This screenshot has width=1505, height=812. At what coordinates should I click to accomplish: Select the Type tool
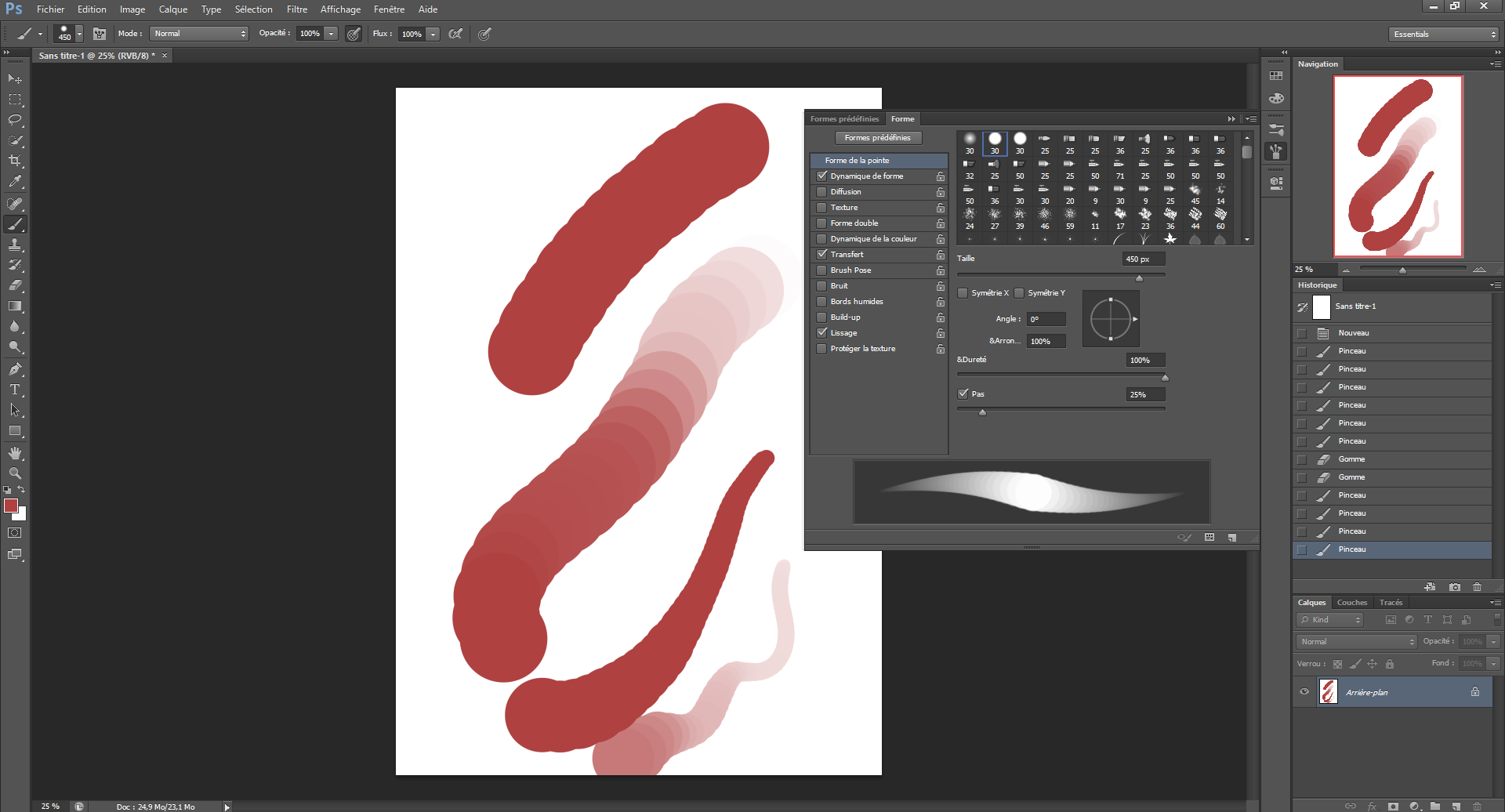(x=15, y=390)
